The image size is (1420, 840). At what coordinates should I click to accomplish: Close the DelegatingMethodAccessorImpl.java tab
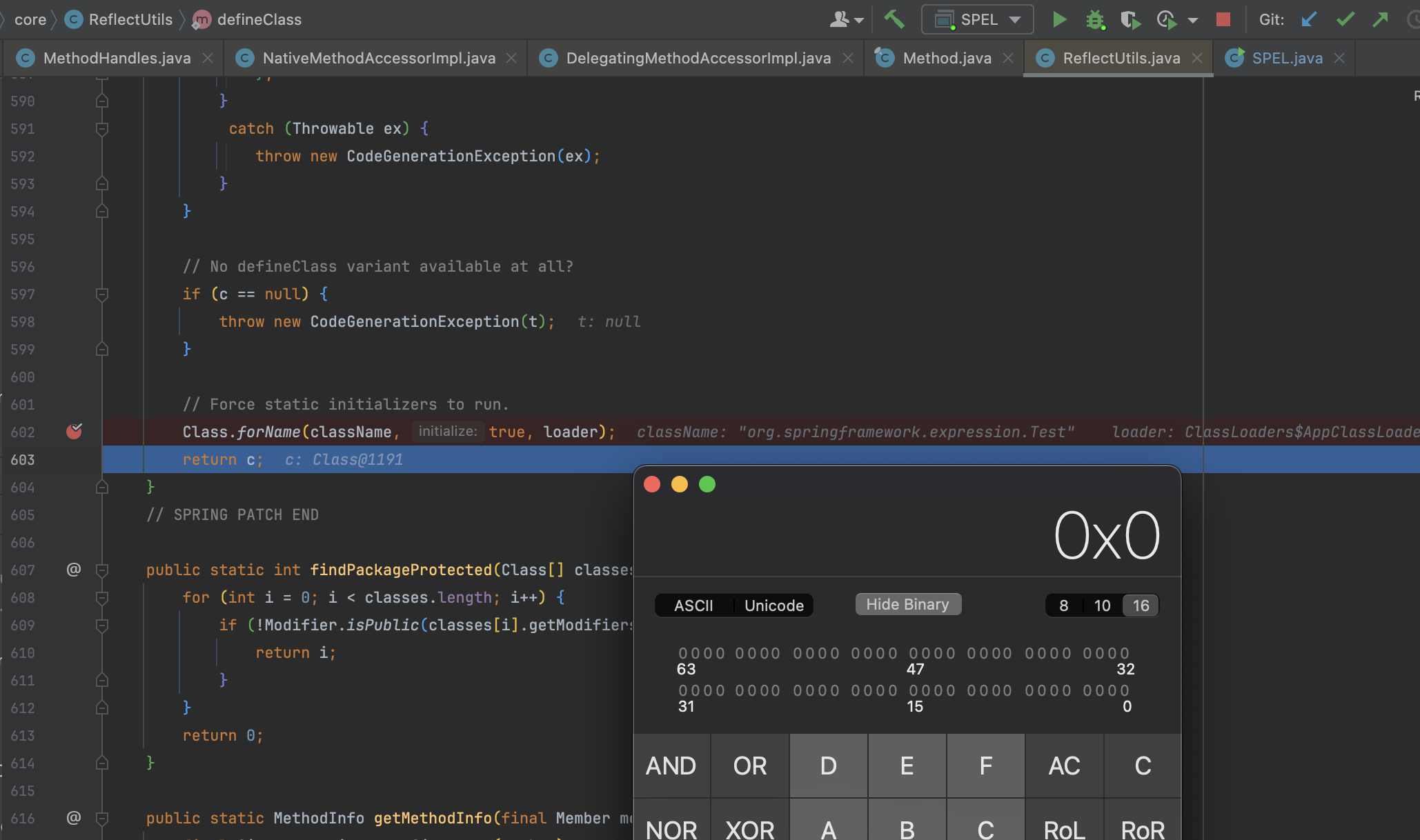(x=848, y=58)
